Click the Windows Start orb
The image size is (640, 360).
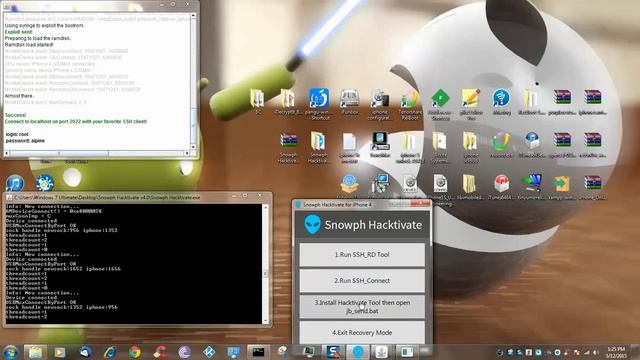coord(11,352)
